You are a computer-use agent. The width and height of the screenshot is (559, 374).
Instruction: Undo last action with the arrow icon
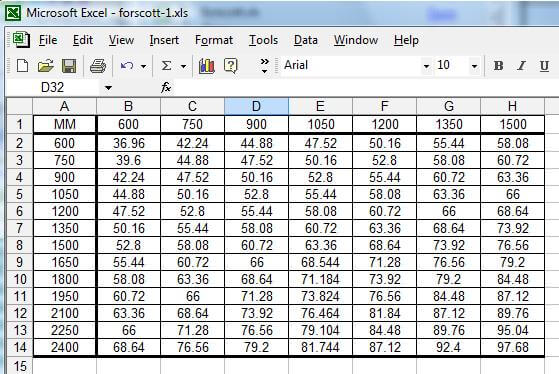[127, 66]
